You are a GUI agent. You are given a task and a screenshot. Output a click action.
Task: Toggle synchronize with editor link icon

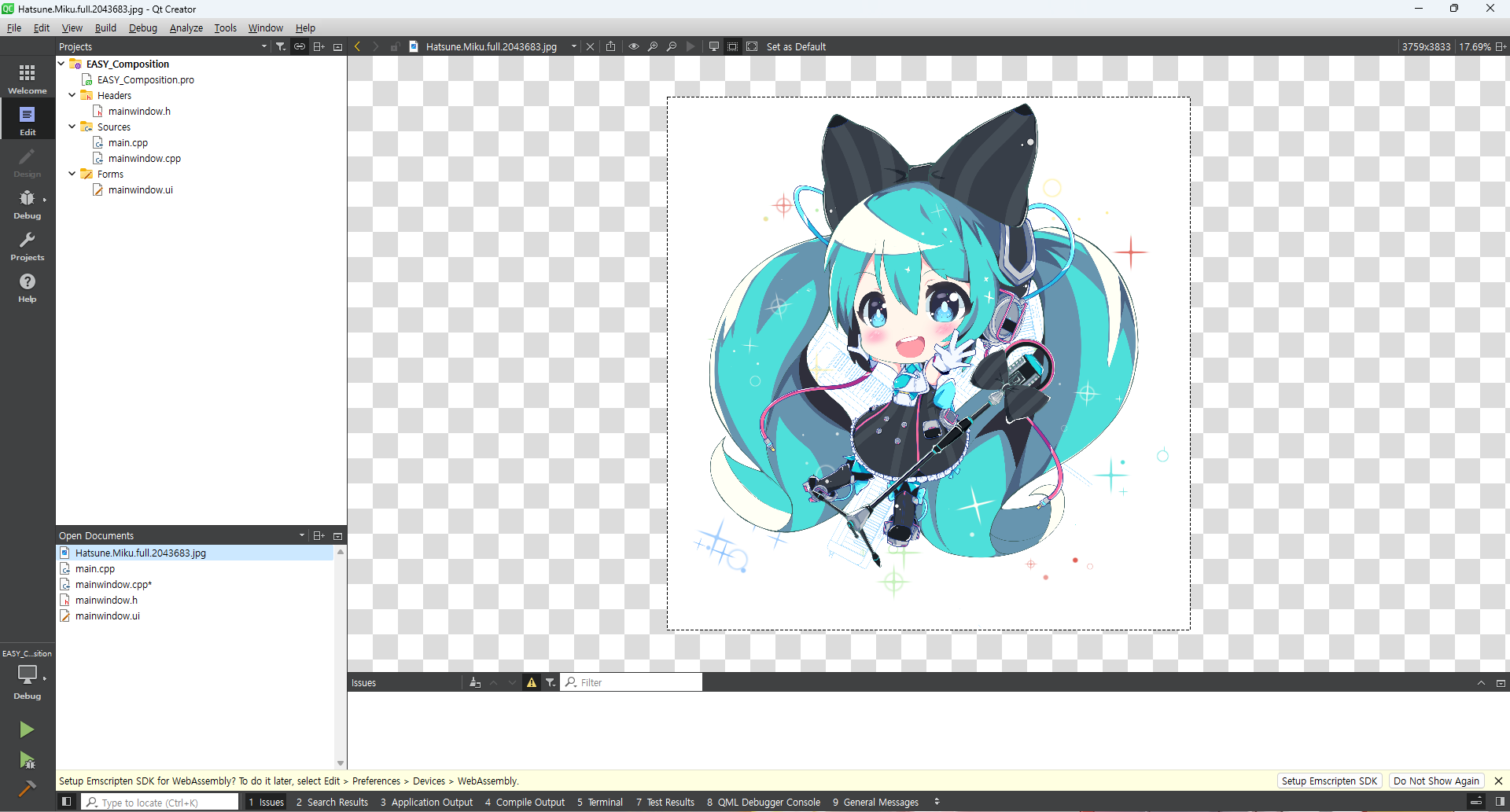point(300,46)
